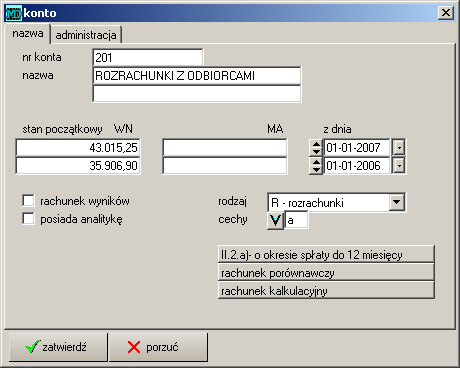The image size is (460, 368).
Task: Click the ND application icon in title bar
Action: click(x=14, y=13)
